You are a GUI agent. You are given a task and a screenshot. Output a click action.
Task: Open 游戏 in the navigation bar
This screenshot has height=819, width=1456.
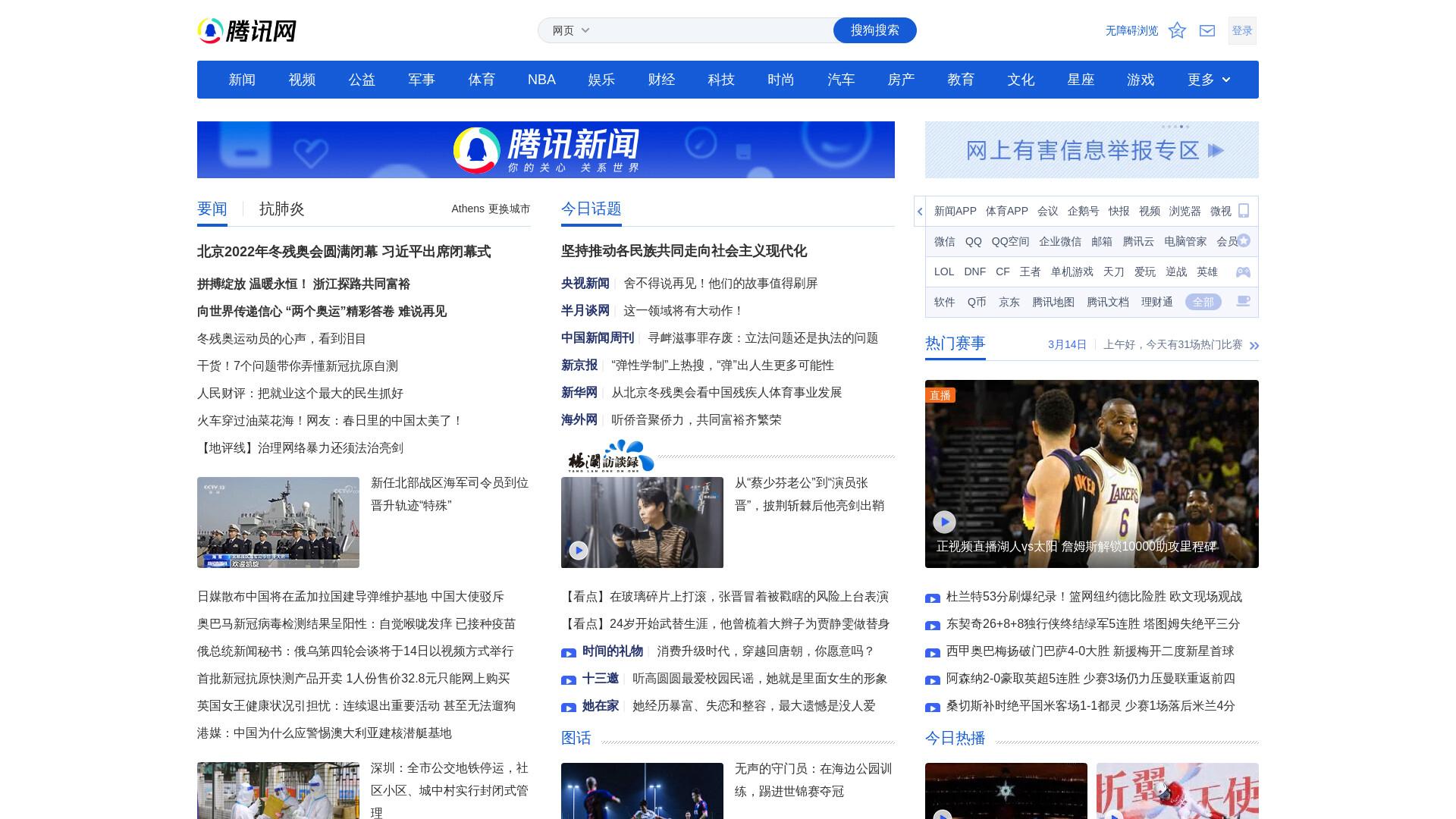[x=1141, y=80]
